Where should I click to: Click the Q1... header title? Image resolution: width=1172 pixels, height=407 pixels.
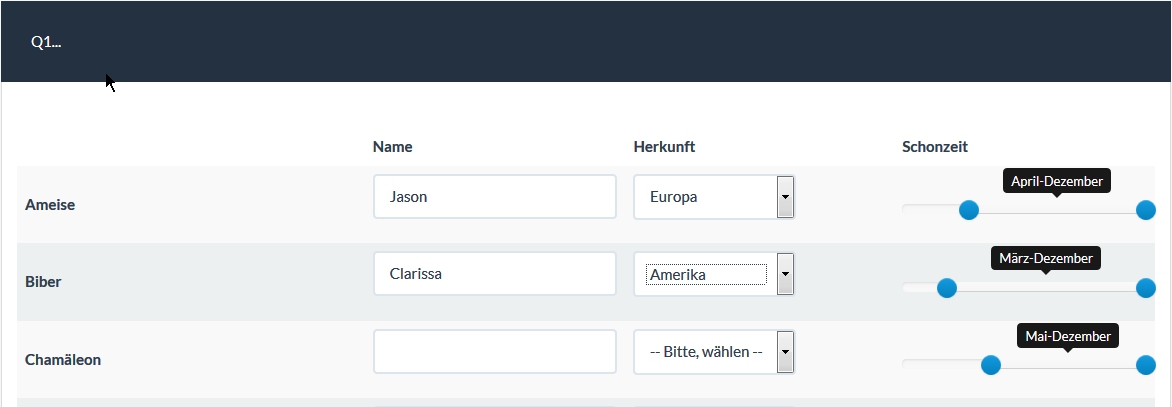(x=46, y=42)
